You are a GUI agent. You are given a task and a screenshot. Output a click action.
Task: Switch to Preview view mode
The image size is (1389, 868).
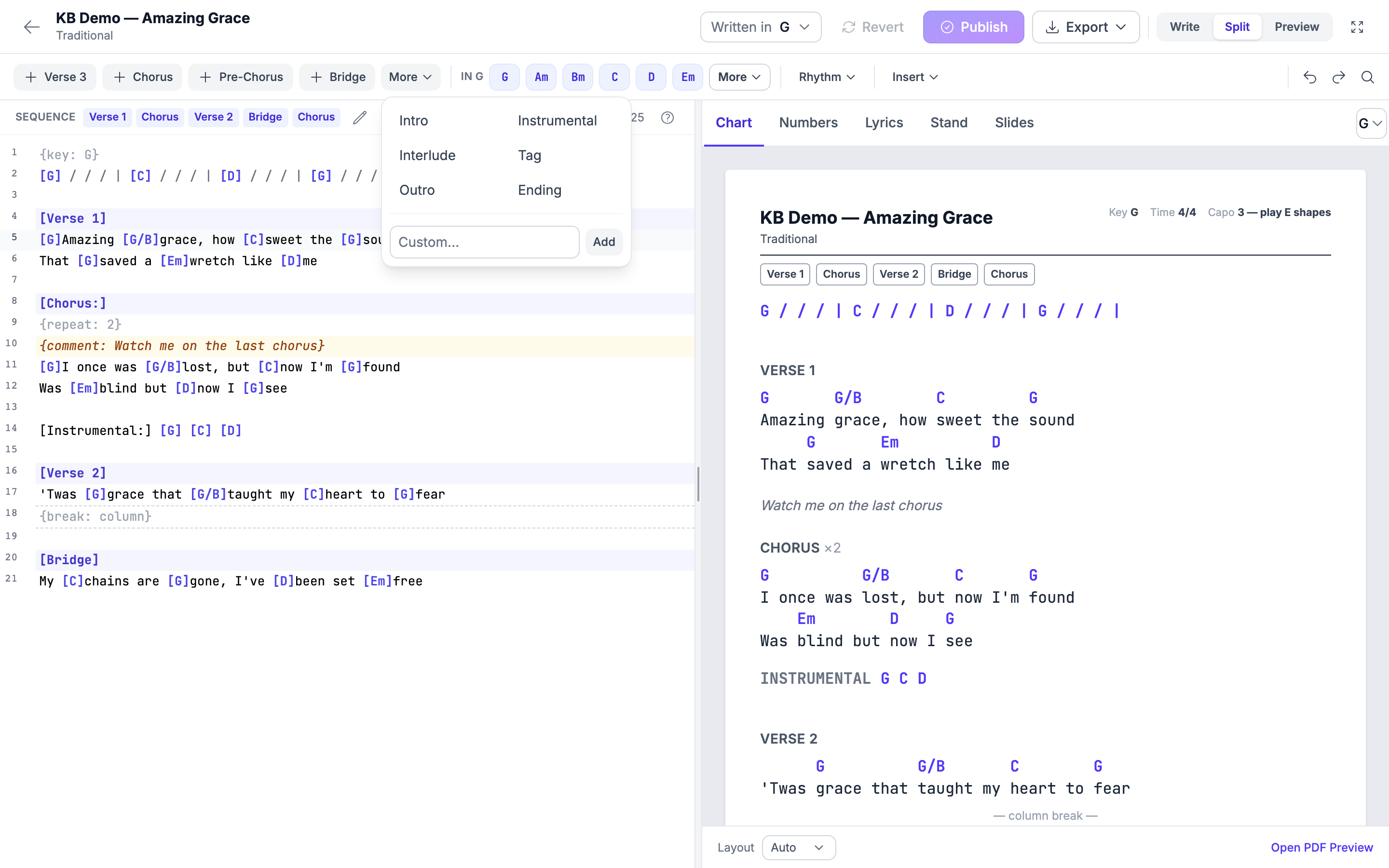point(1296,27)
